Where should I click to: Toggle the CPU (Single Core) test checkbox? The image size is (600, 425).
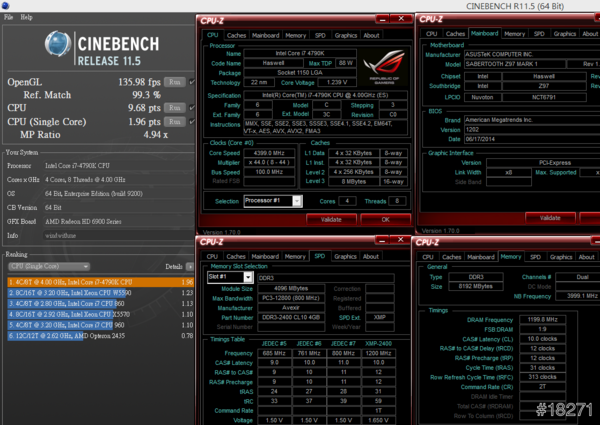pyautogui.click(x=192, y=122)
